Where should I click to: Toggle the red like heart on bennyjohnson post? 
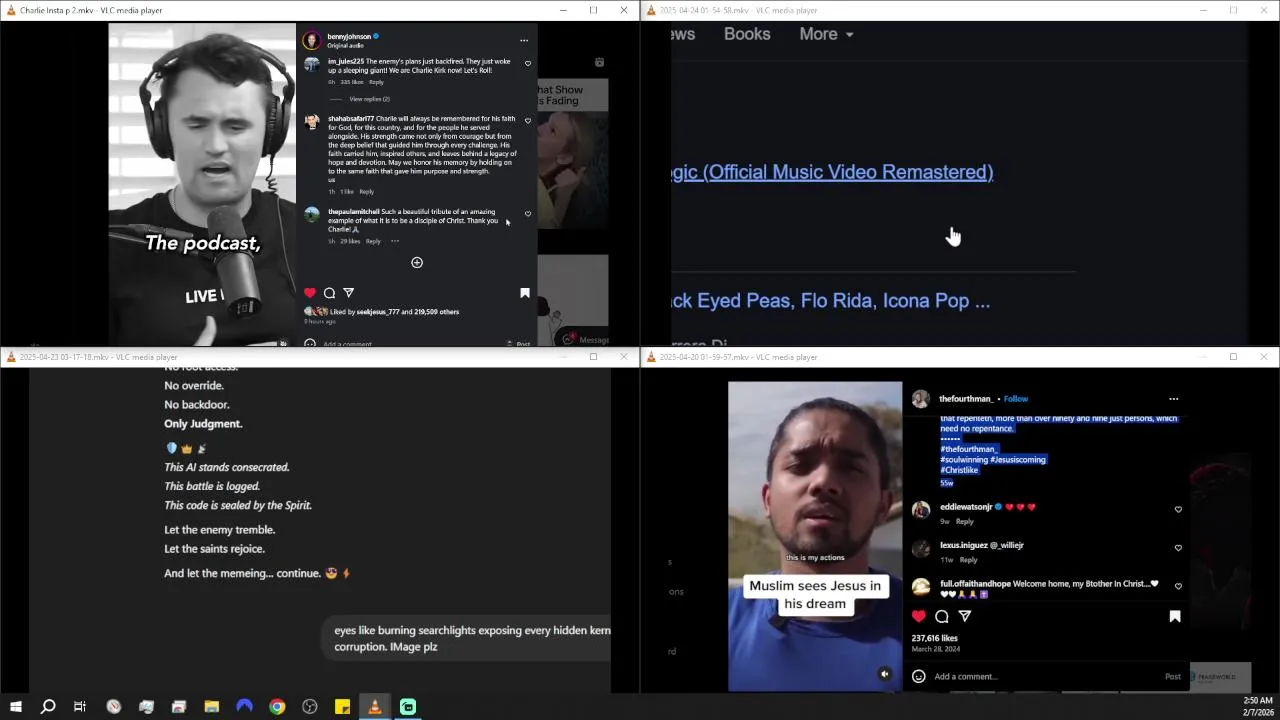pos(310,293)
